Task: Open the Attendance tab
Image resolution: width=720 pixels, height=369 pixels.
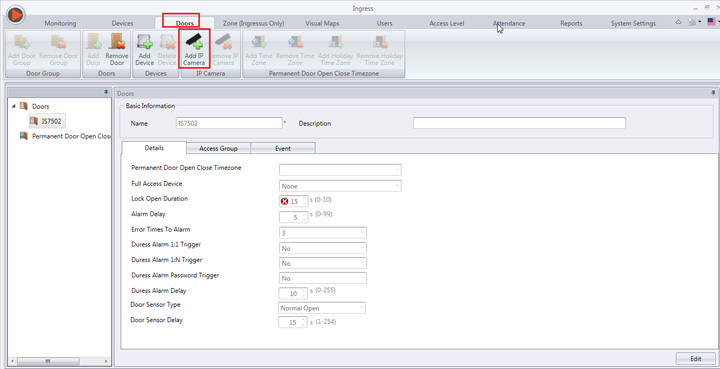Action: [x=509, y=23]
